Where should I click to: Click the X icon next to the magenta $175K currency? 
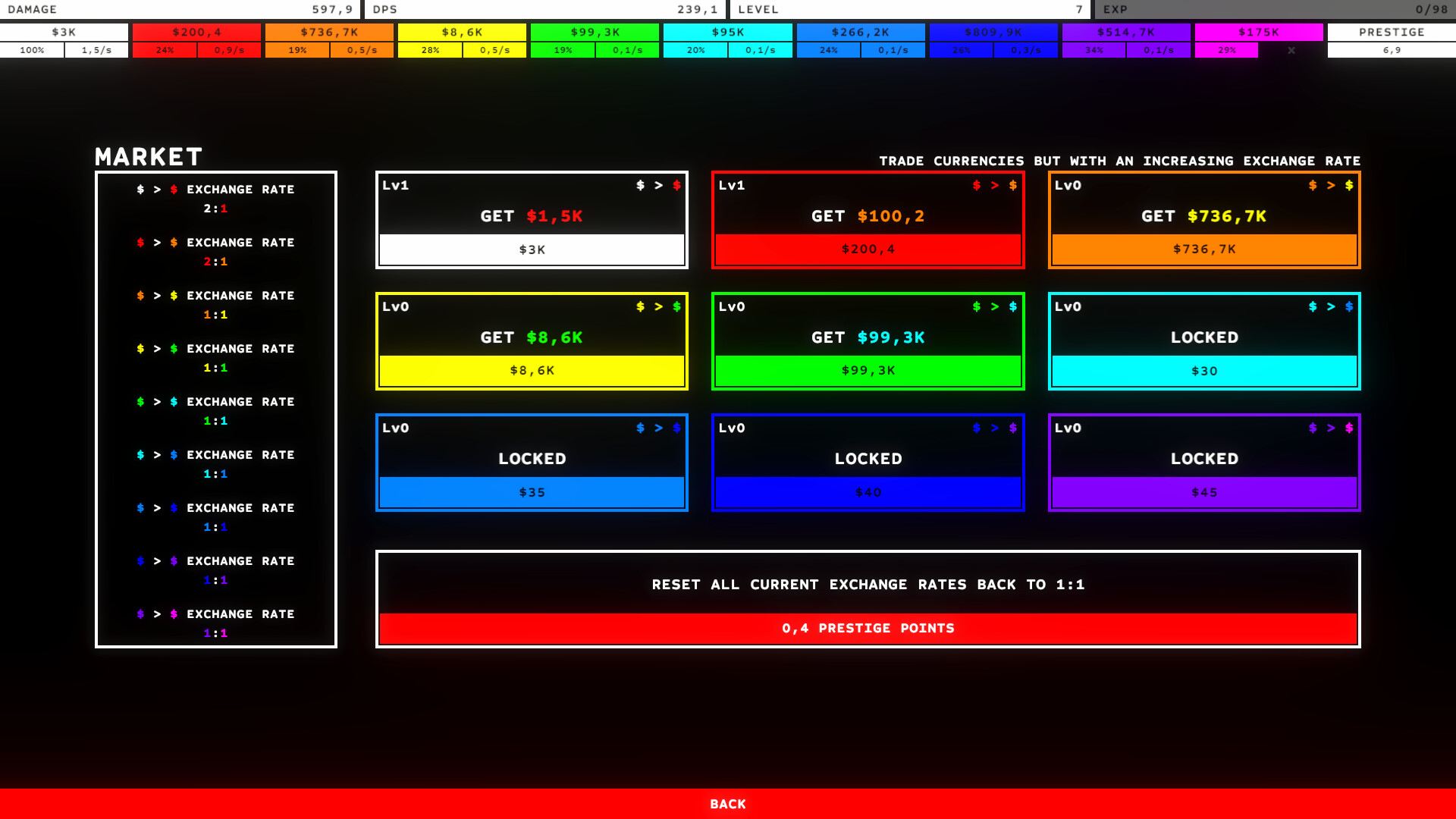click(x=1291, y=50)
